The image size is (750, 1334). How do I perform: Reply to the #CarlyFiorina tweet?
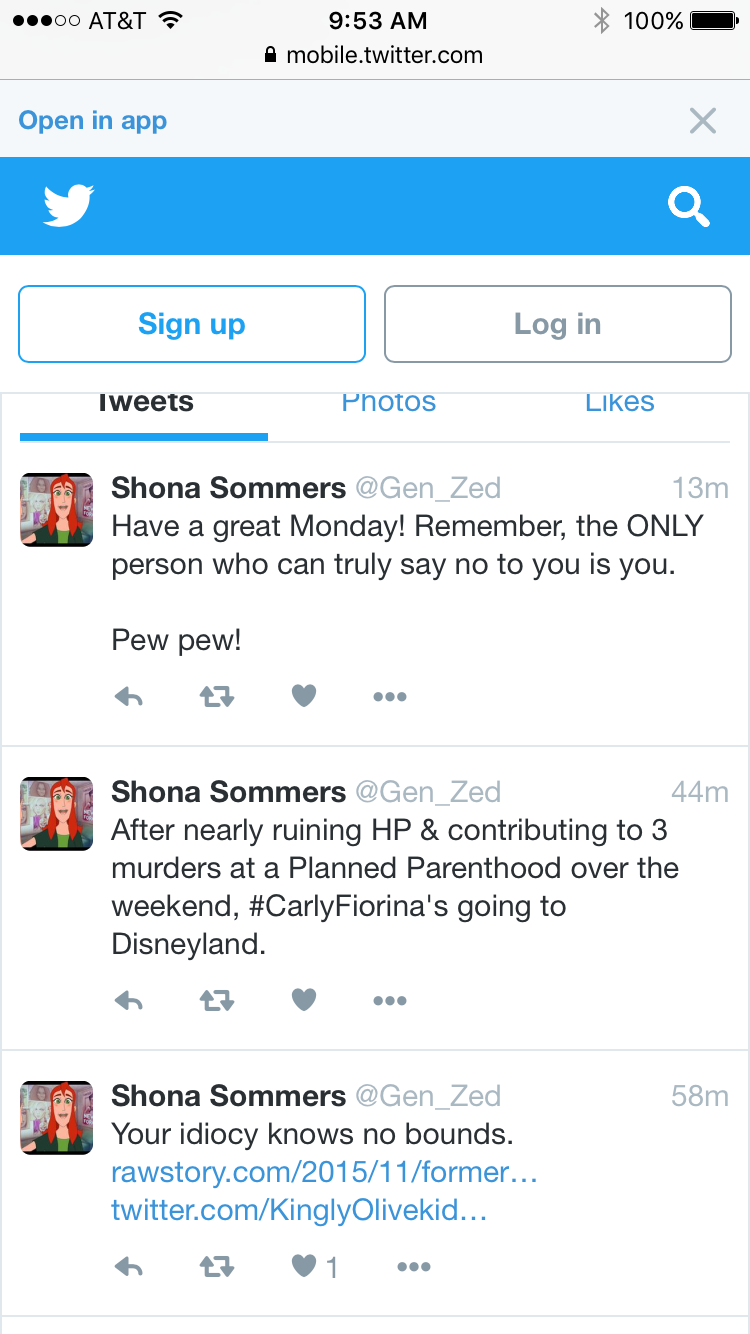129,1000
